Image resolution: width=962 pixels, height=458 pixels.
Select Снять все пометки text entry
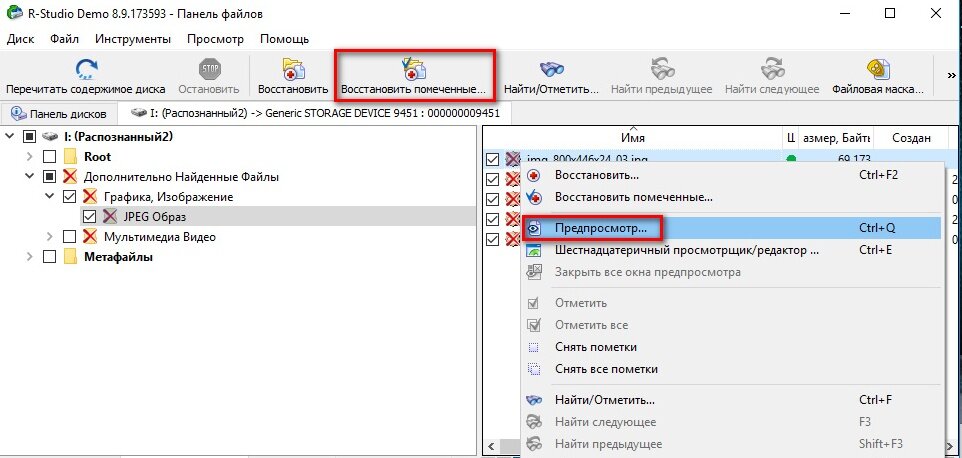(x=606, y=369)
